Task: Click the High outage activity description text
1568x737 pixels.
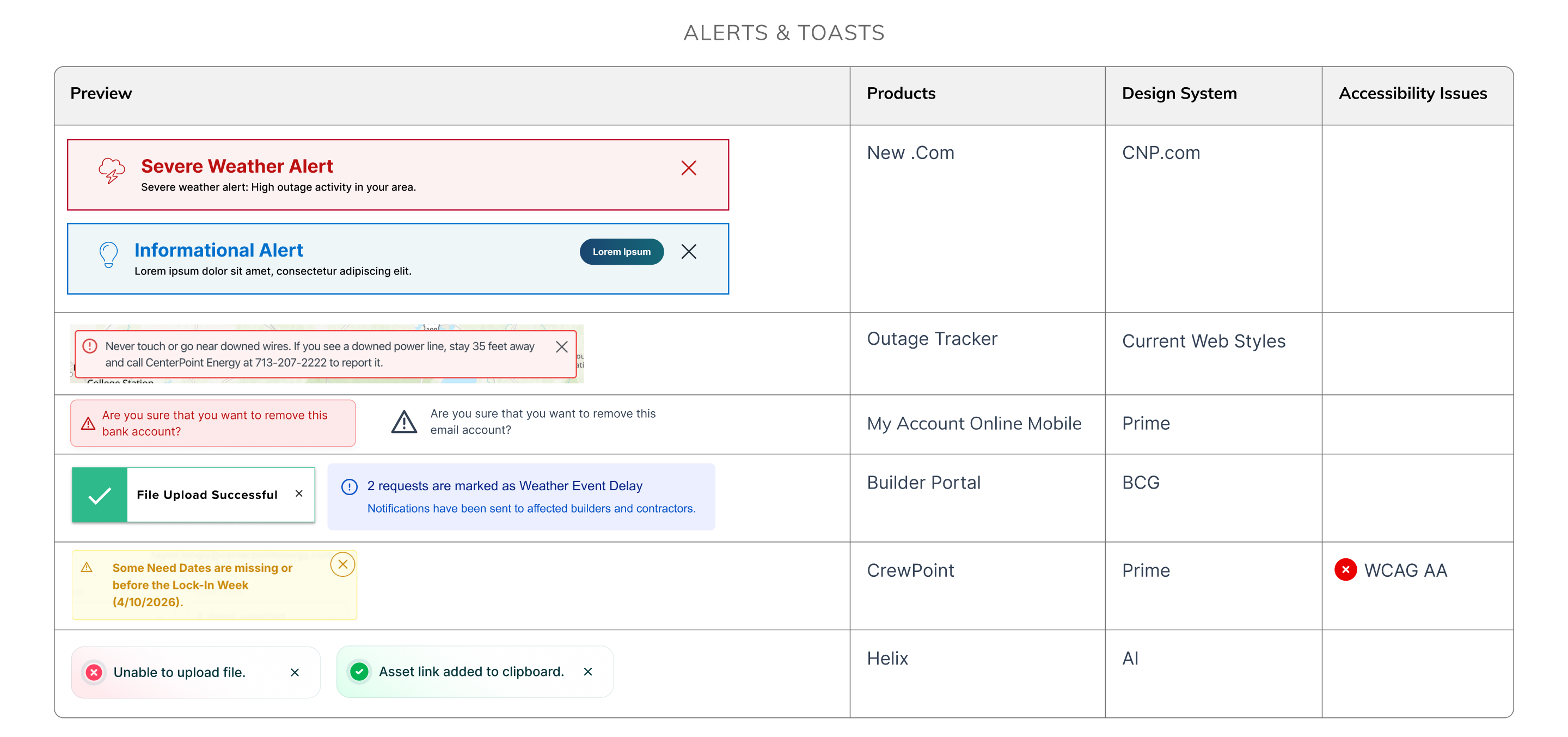Action: [x=278, y=187]
